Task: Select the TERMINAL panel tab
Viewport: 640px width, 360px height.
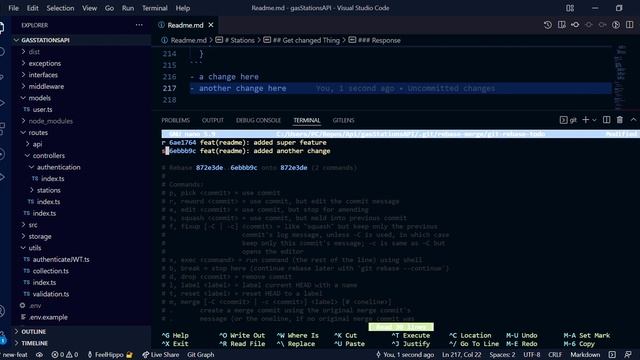Action: (x=307, y=120)
